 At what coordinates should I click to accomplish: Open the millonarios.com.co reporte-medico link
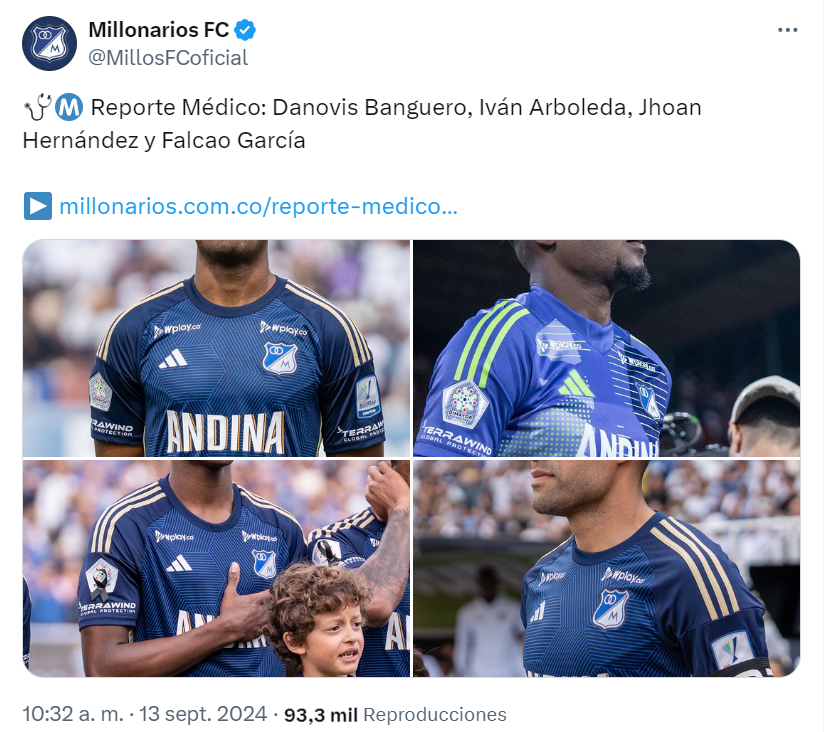tap(258, 206)
